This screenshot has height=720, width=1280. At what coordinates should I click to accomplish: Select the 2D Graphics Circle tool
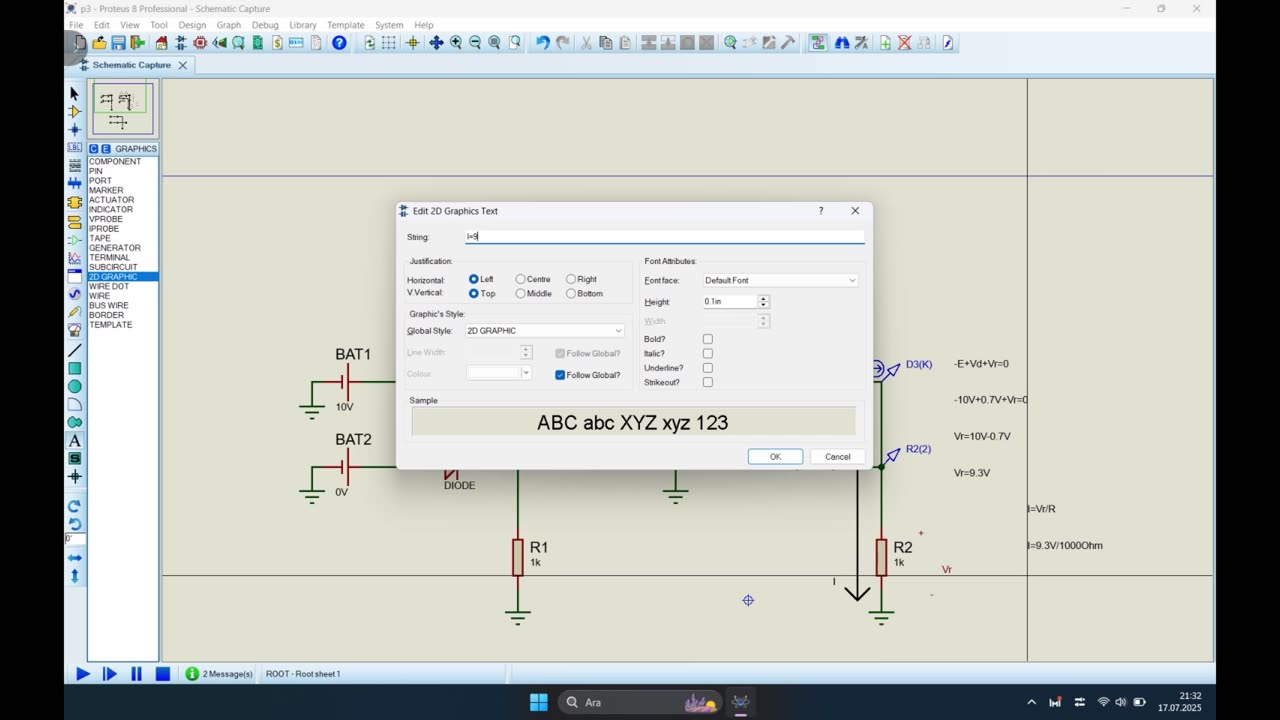tap(74, 387)
